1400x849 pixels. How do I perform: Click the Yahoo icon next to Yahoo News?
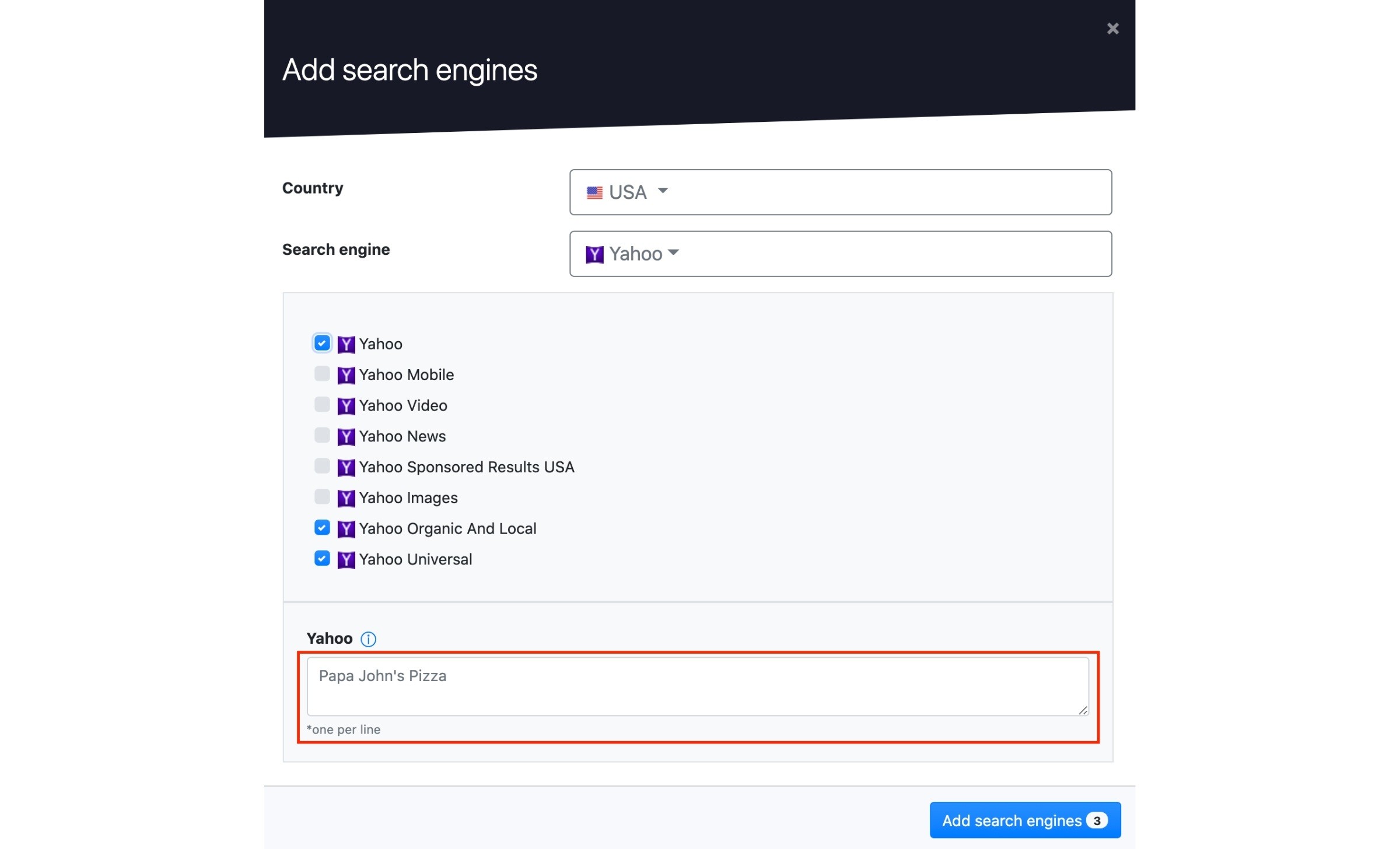[x=346, y=437]
